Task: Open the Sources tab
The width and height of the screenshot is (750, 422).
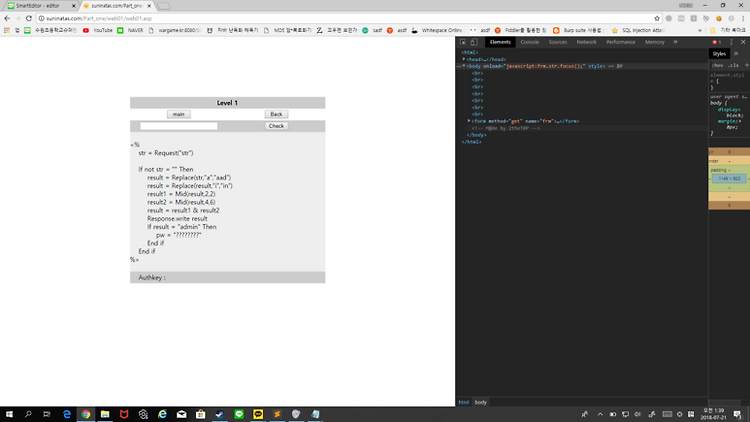Action: (558, 42)
